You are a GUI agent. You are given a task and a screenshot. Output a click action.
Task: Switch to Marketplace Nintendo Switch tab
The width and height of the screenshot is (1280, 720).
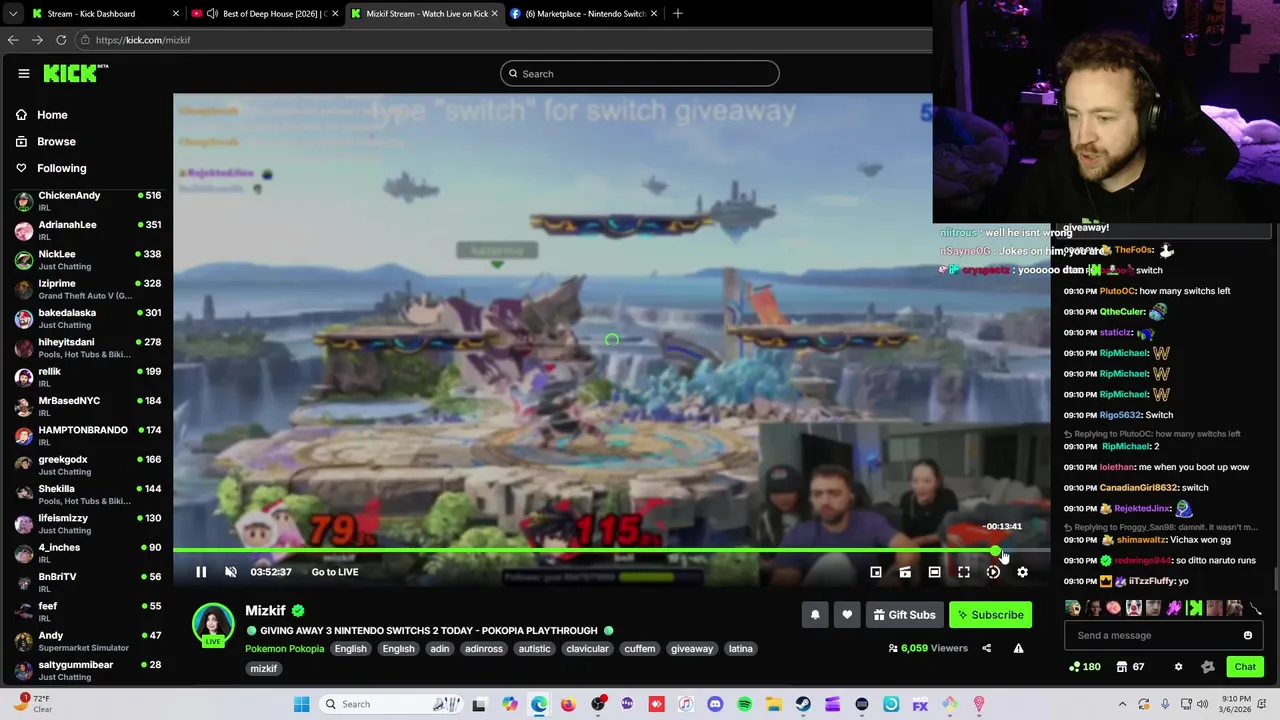click(x=584, y=14)
